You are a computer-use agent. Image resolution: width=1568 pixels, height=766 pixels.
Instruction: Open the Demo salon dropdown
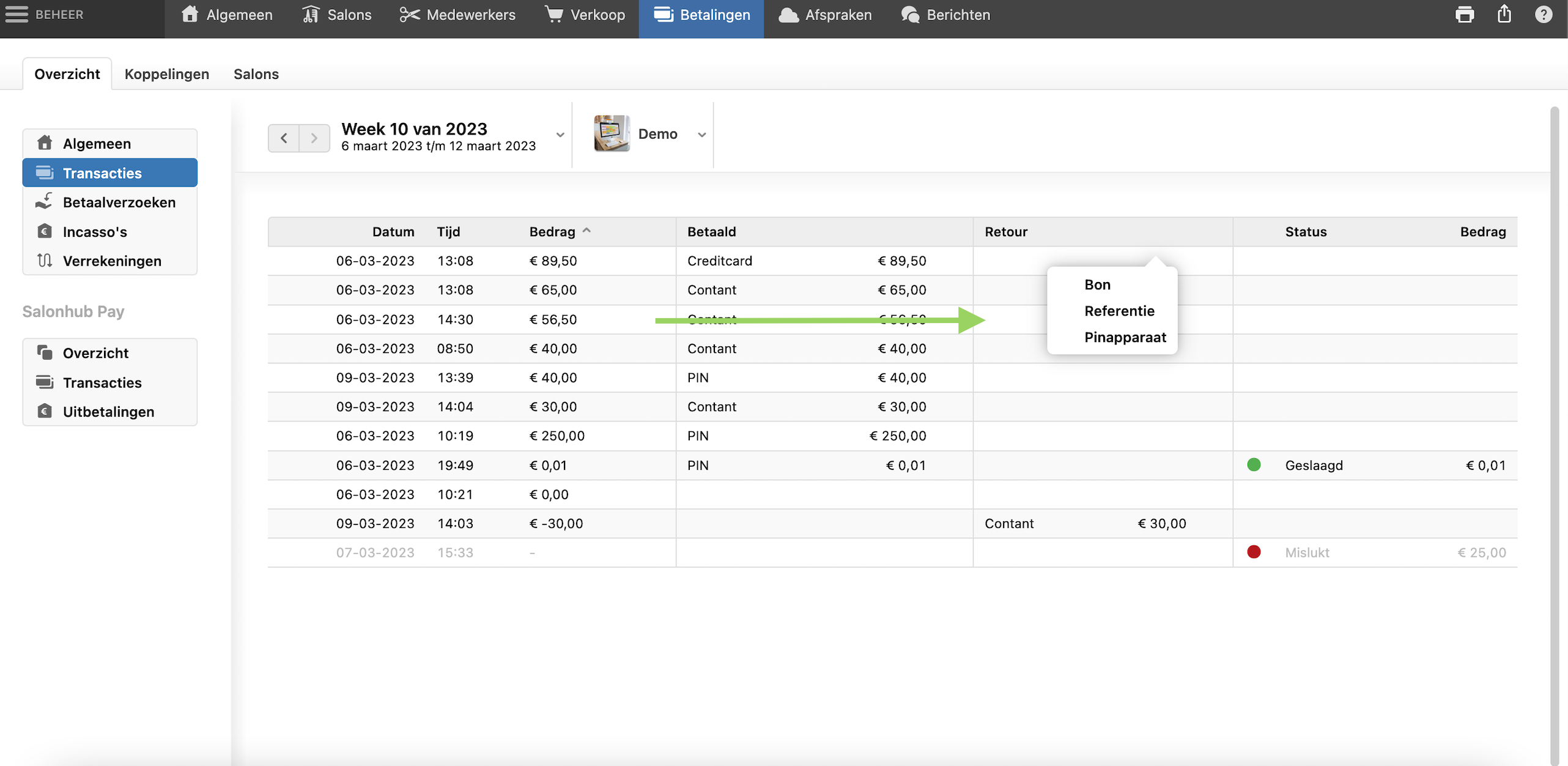pos(701,135)
